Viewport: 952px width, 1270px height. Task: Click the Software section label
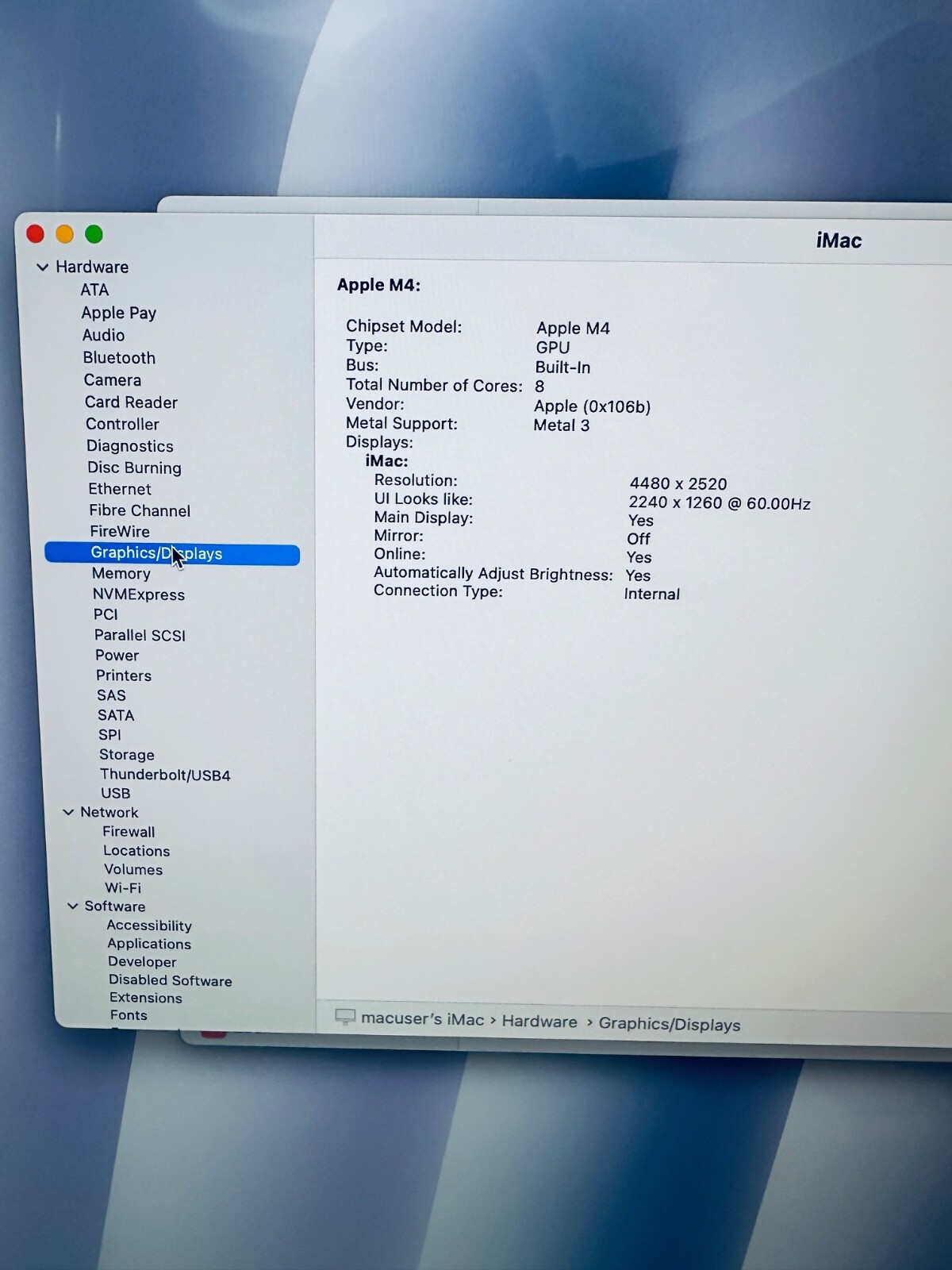pyautogui.click(x=115, y=906)
